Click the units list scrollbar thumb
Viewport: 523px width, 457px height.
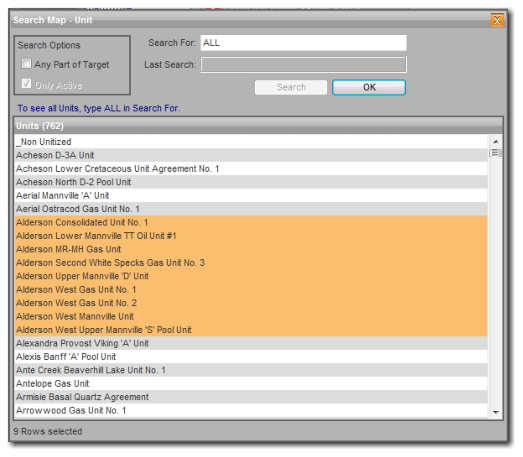coord(496,153)
